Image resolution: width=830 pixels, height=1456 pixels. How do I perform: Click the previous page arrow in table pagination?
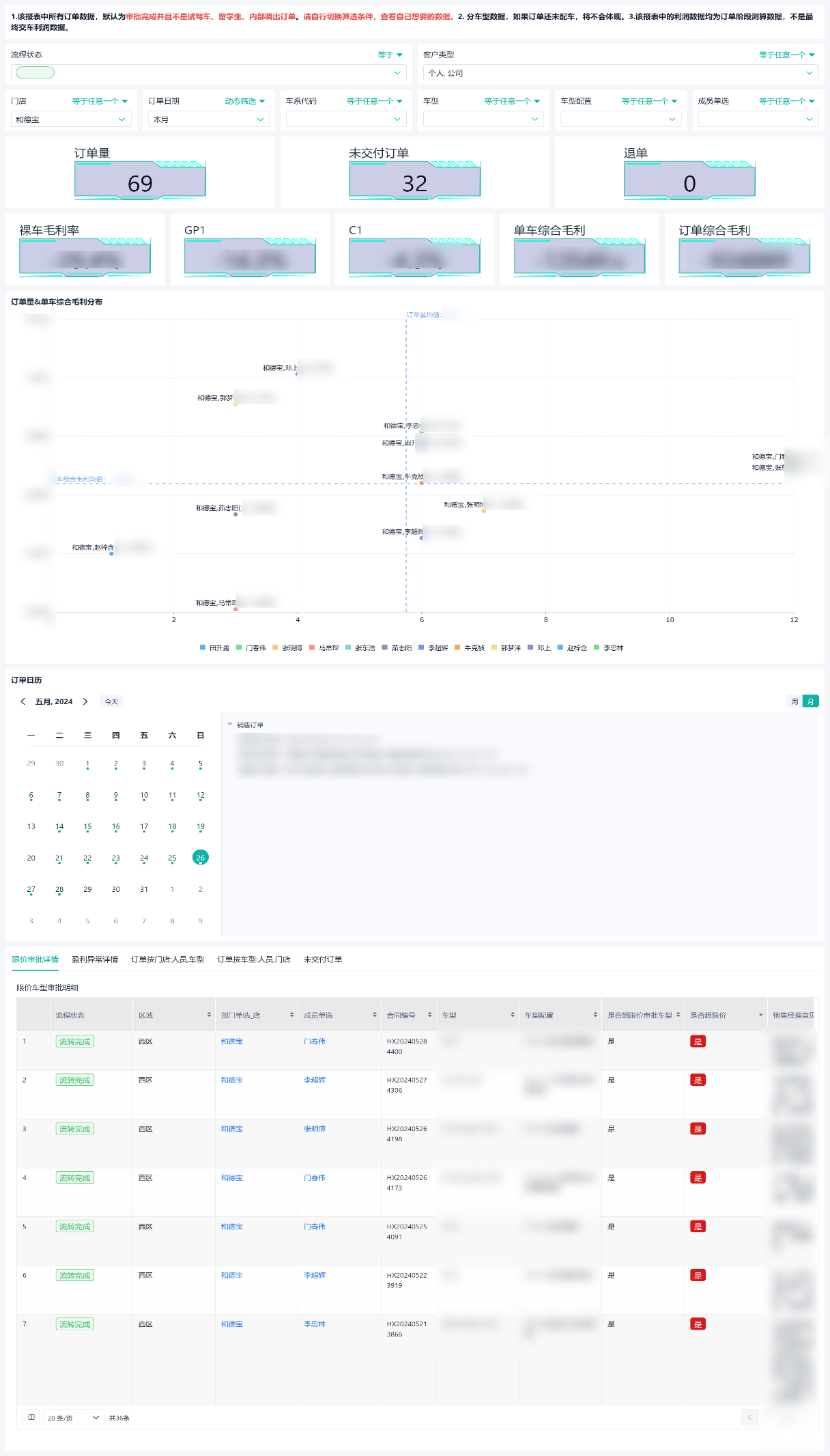point(749,1417)
